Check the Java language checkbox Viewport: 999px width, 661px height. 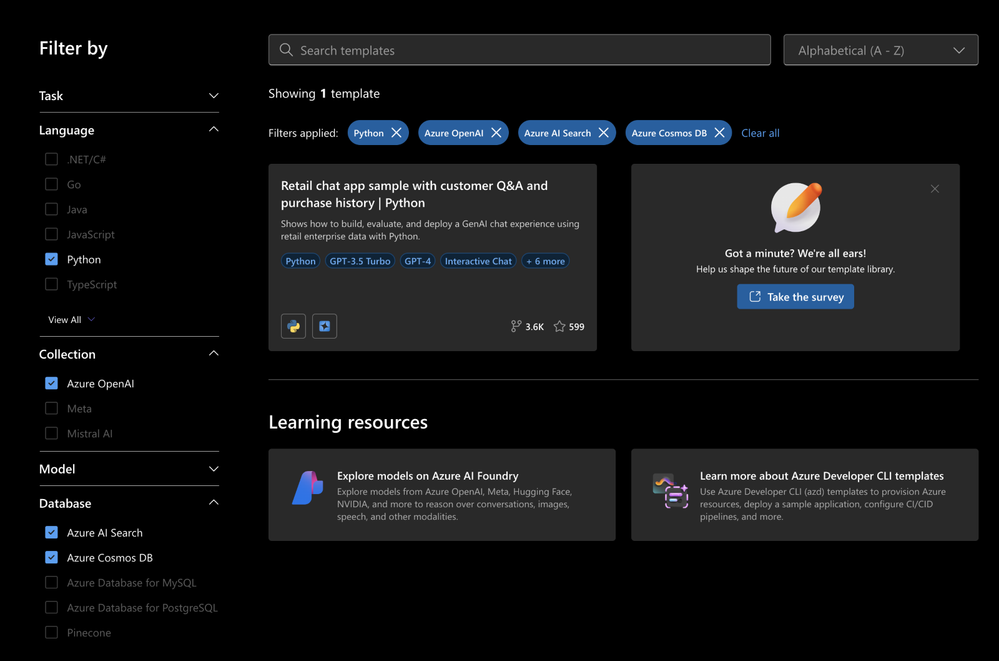[52, 209]
